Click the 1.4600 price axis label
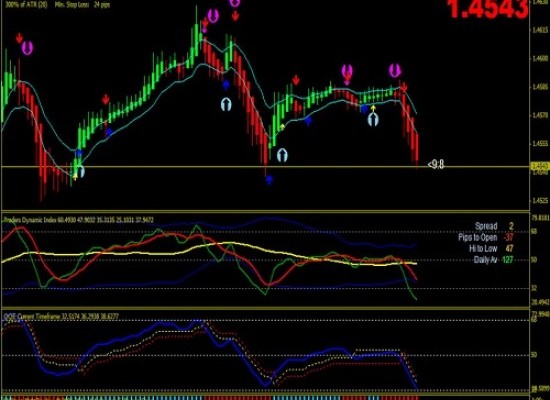 coord(540,58)
